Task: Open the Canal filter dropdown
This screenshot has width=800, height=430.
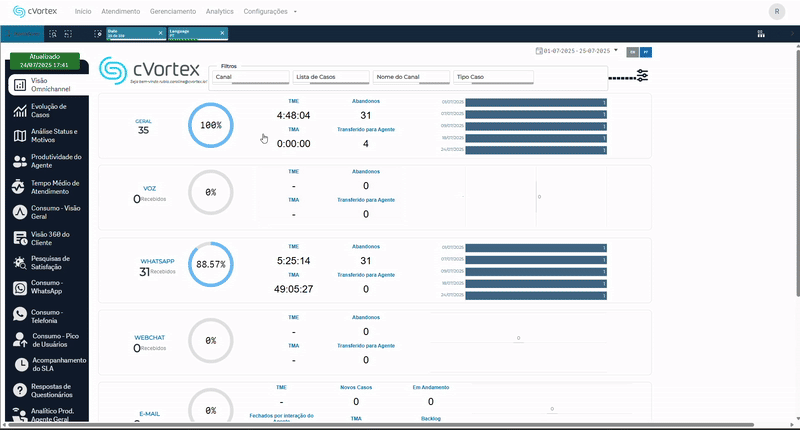Action: click(x=250, y=76)
